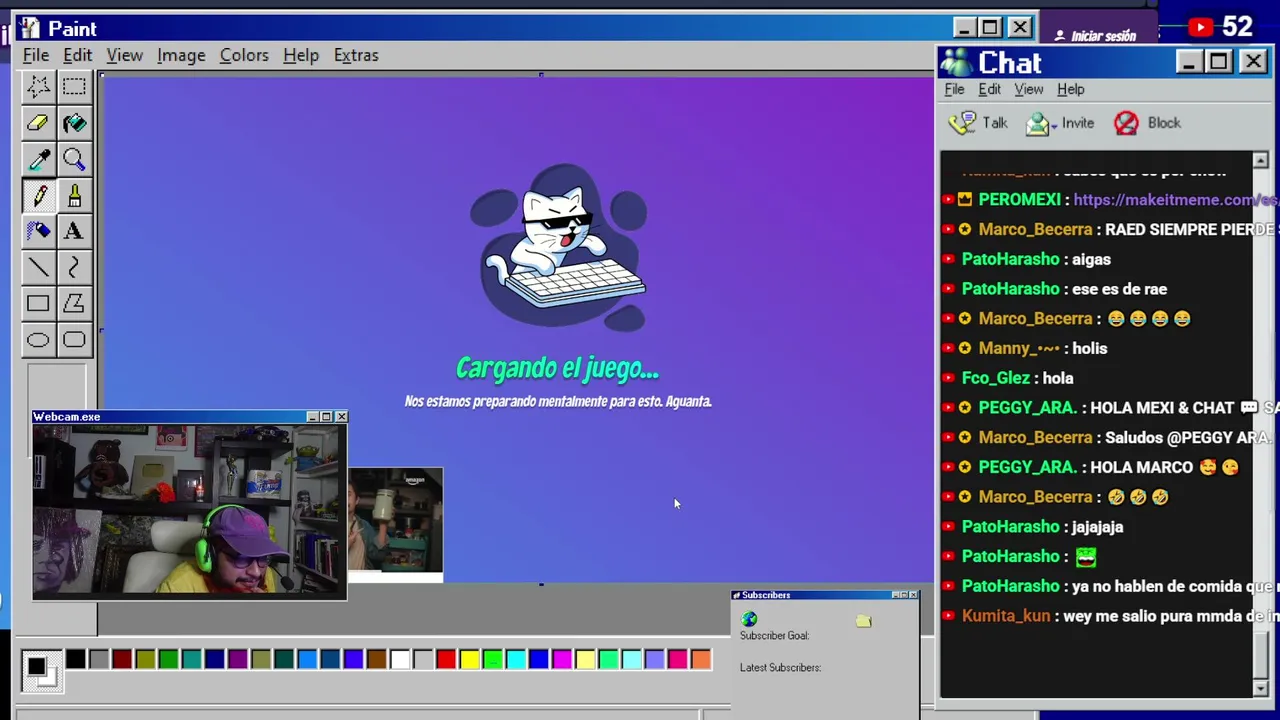
Task: Pick the yellow palette swatch
Action: [469, 659]
